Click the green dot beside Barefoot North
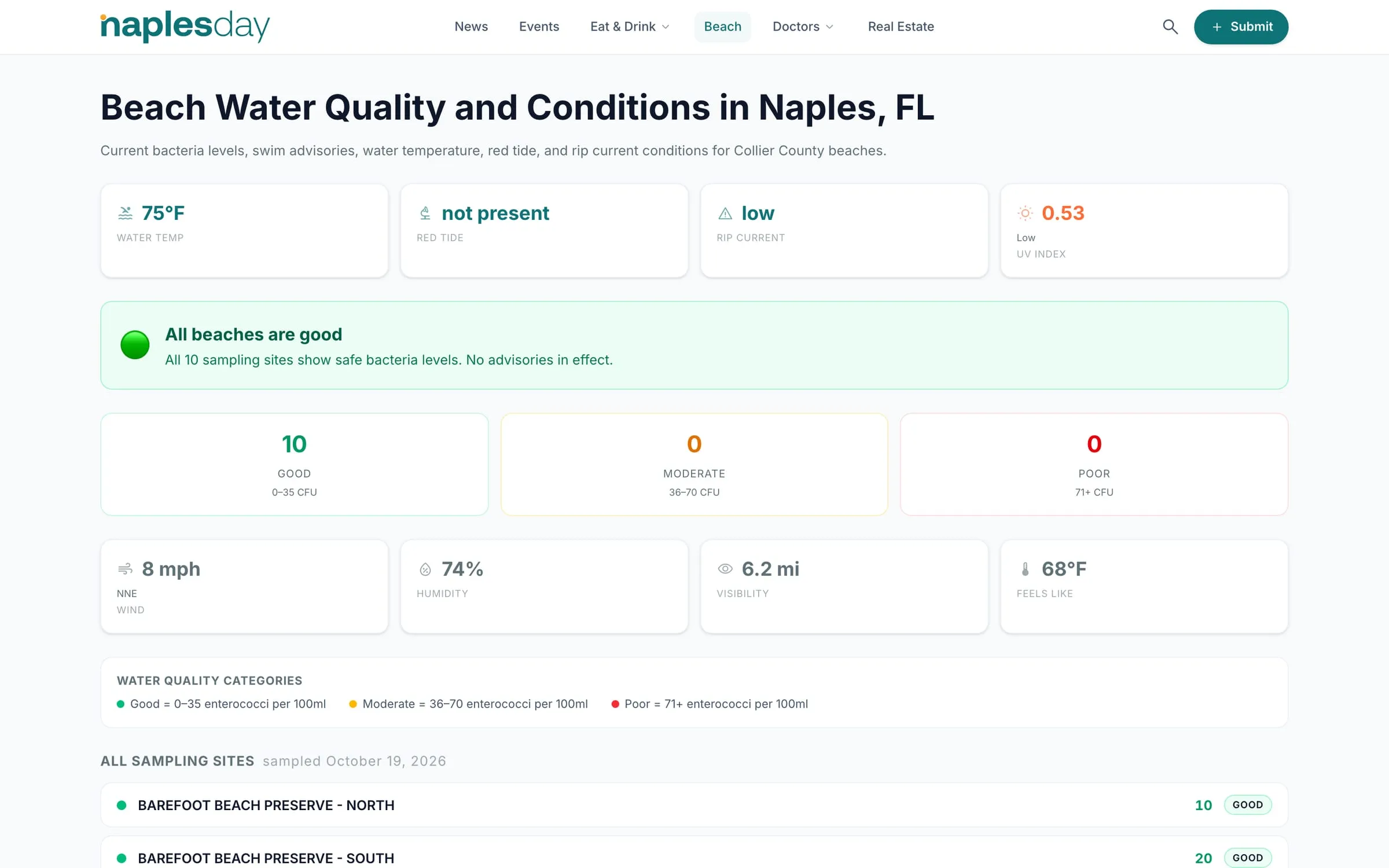The image size is (1389, 868). (122, 805)
